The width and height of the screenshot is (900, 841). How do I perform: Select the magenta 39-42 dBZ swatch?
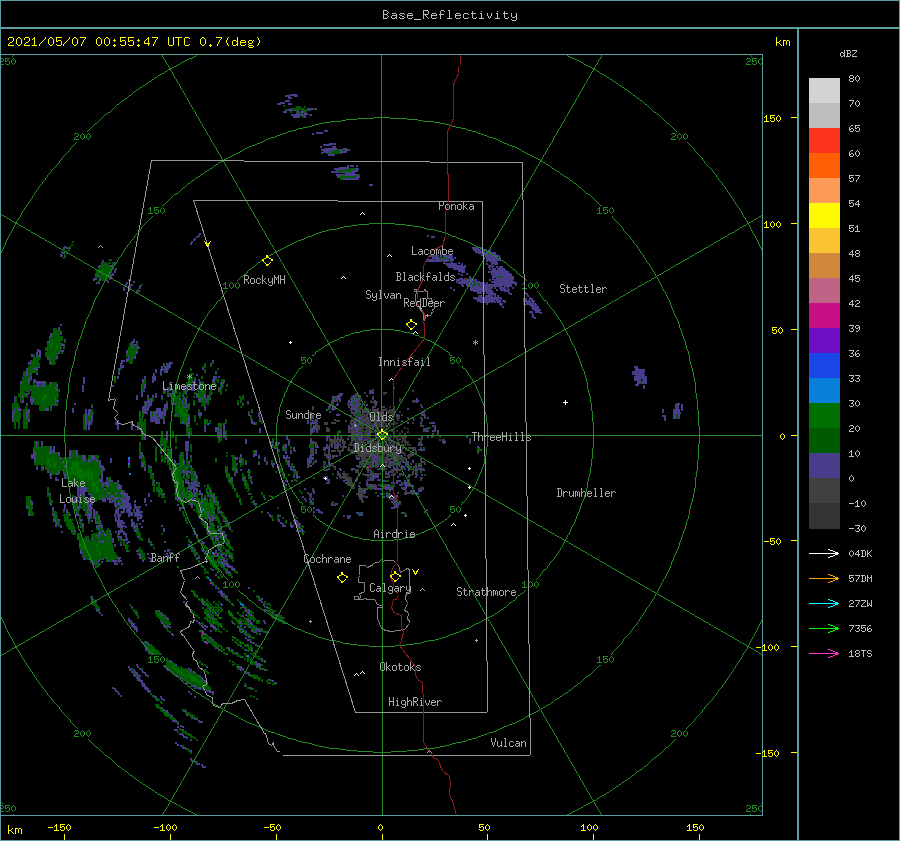click(824, 316)
